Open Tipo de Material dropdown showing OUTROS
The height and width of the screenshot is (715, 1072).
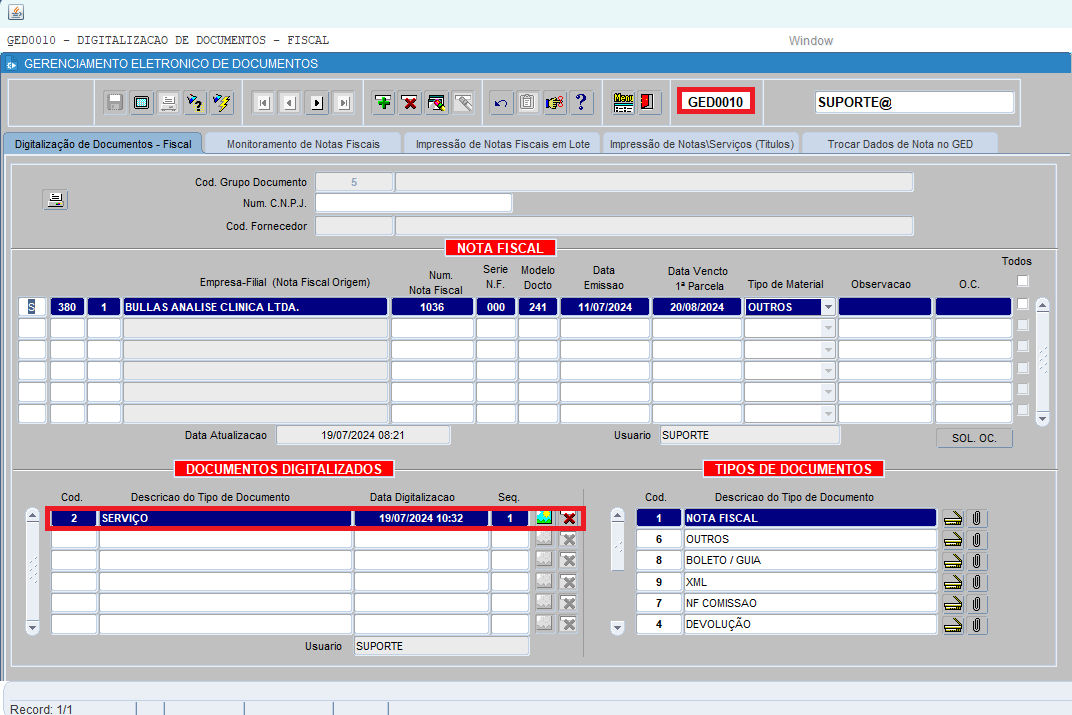point(828,307)
